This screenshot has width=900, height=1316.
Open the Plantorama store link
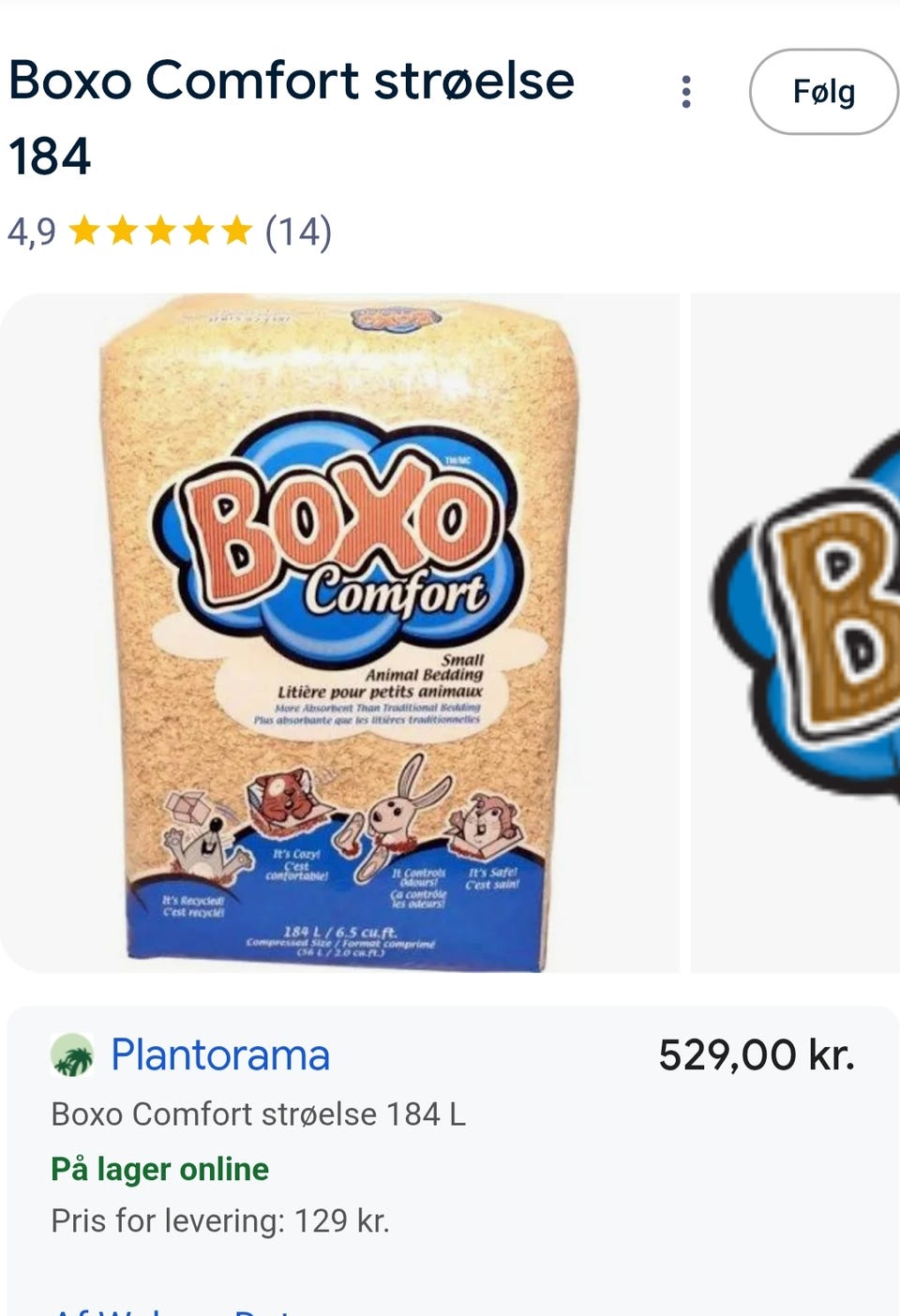[x=220, y=1055]
